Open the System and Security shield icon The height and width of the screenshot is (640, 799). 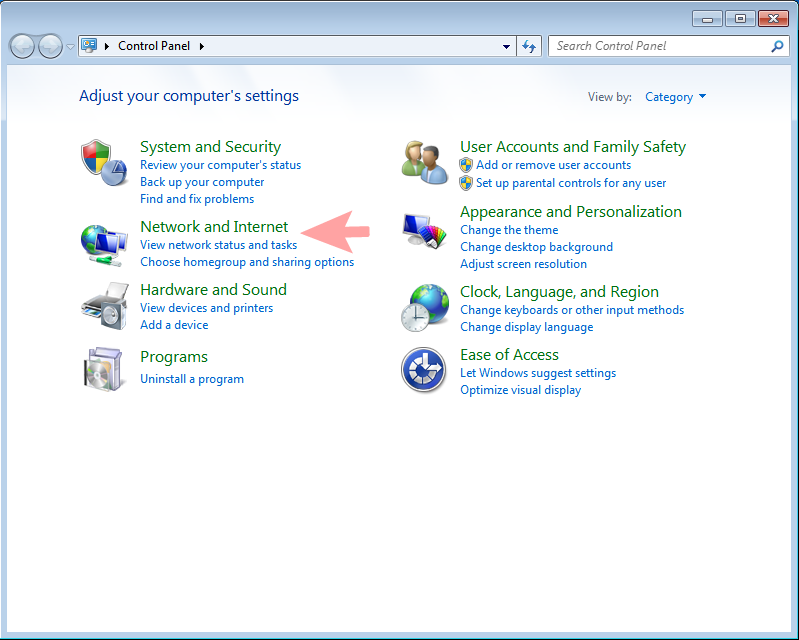(x=103, y=163)
